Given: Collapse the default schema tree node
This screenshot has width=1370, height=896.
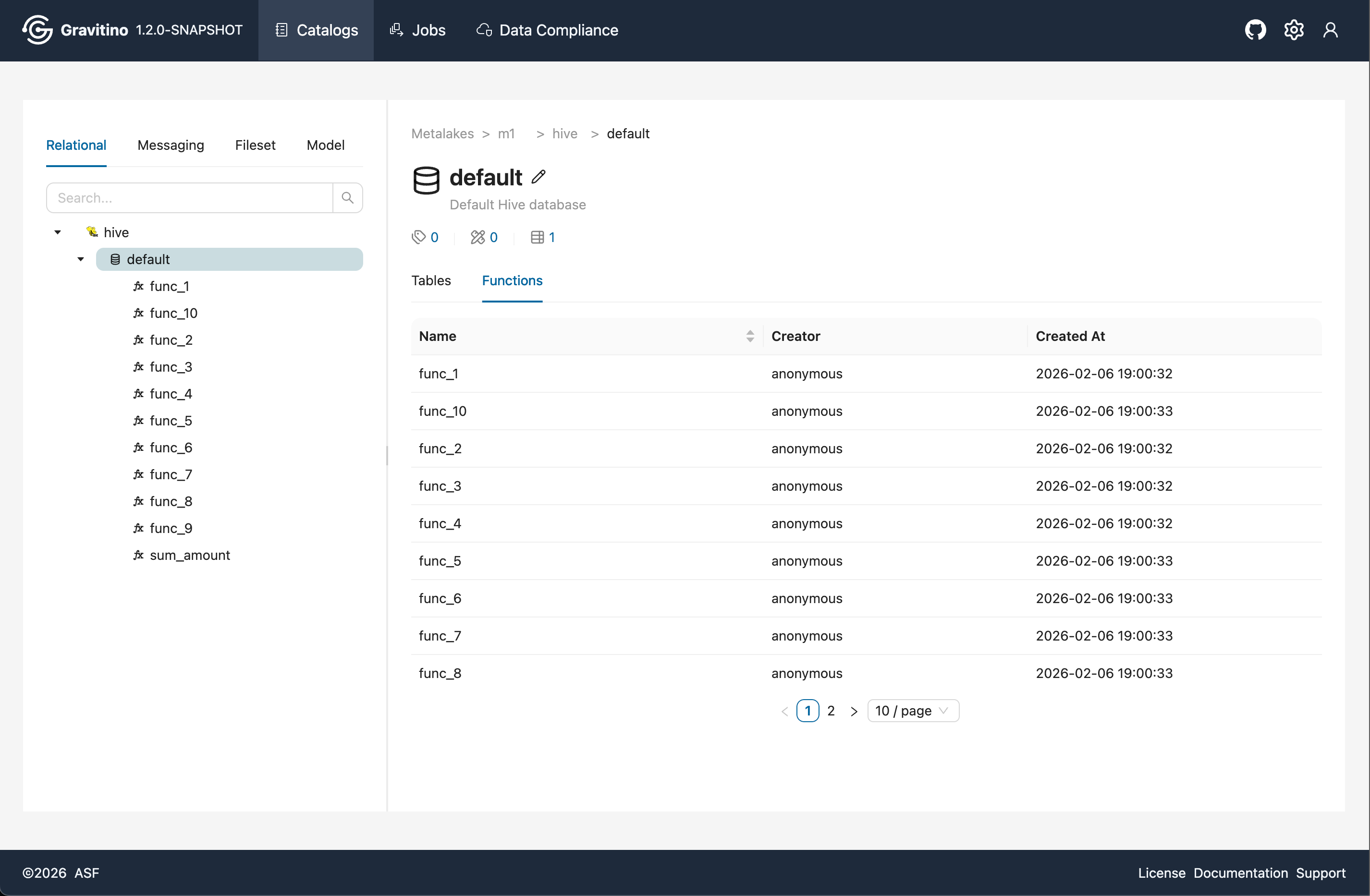Looking at the screenshot, I should [81, 260].
